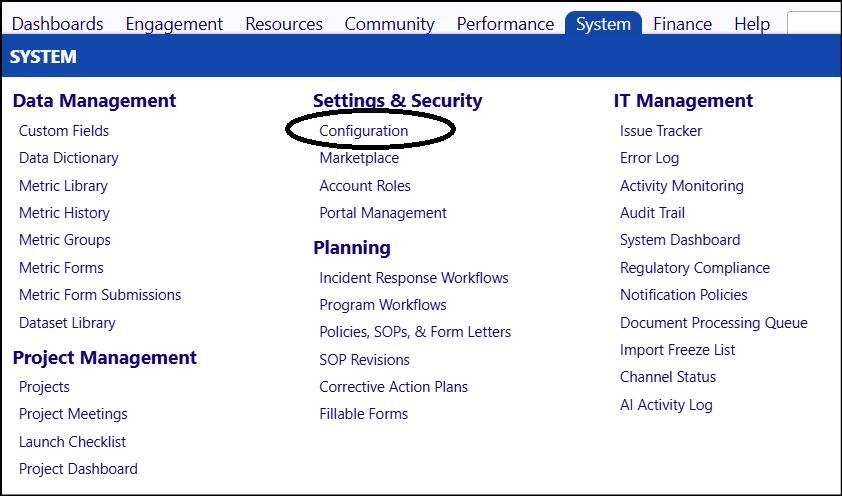Image resolution: width=842 pixels, height=496 pixels.
Task: Open Launch Checklist
Action: tap(72, 441)
